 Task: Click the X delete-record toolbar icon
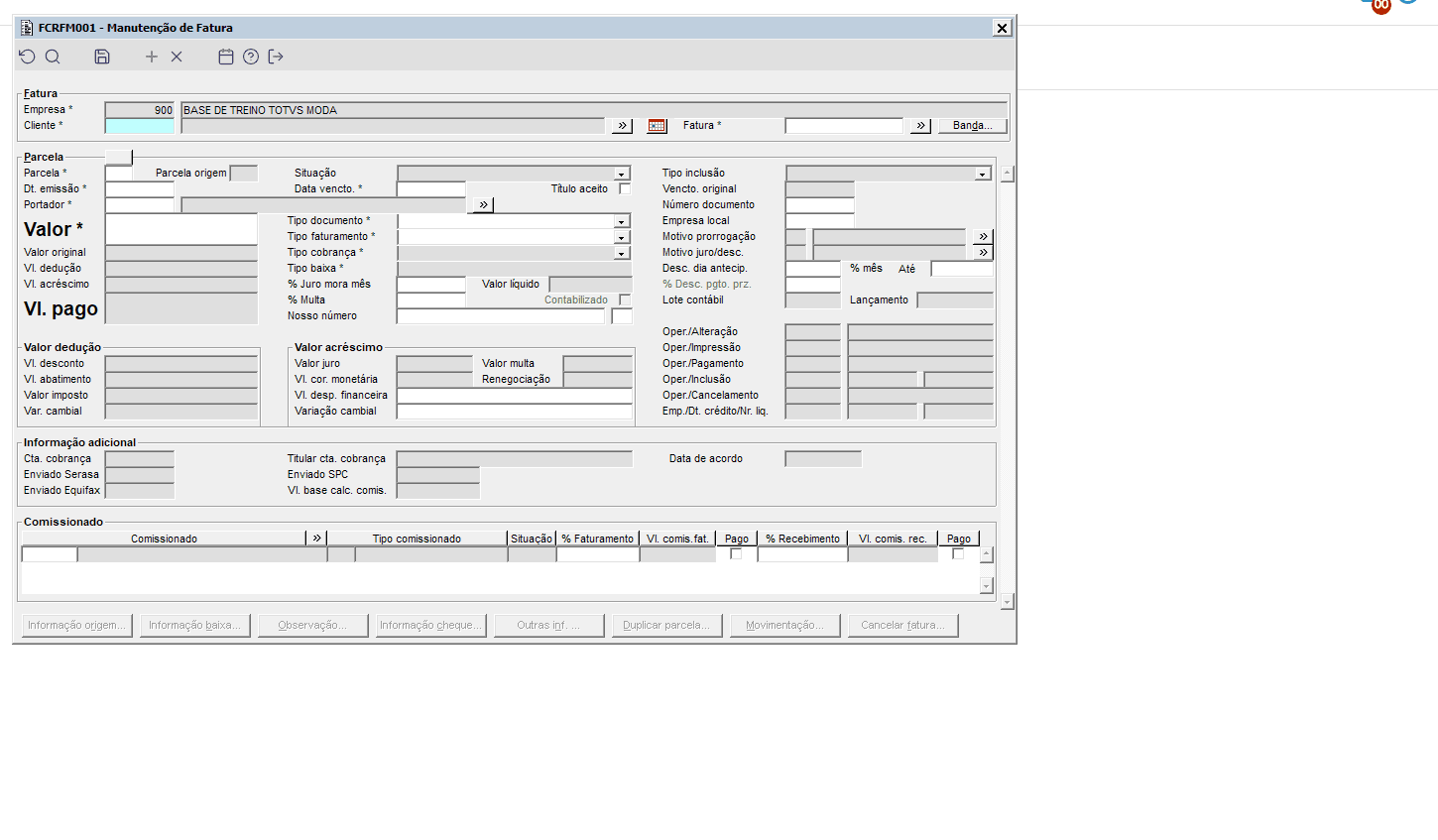[x=177, y=57]
